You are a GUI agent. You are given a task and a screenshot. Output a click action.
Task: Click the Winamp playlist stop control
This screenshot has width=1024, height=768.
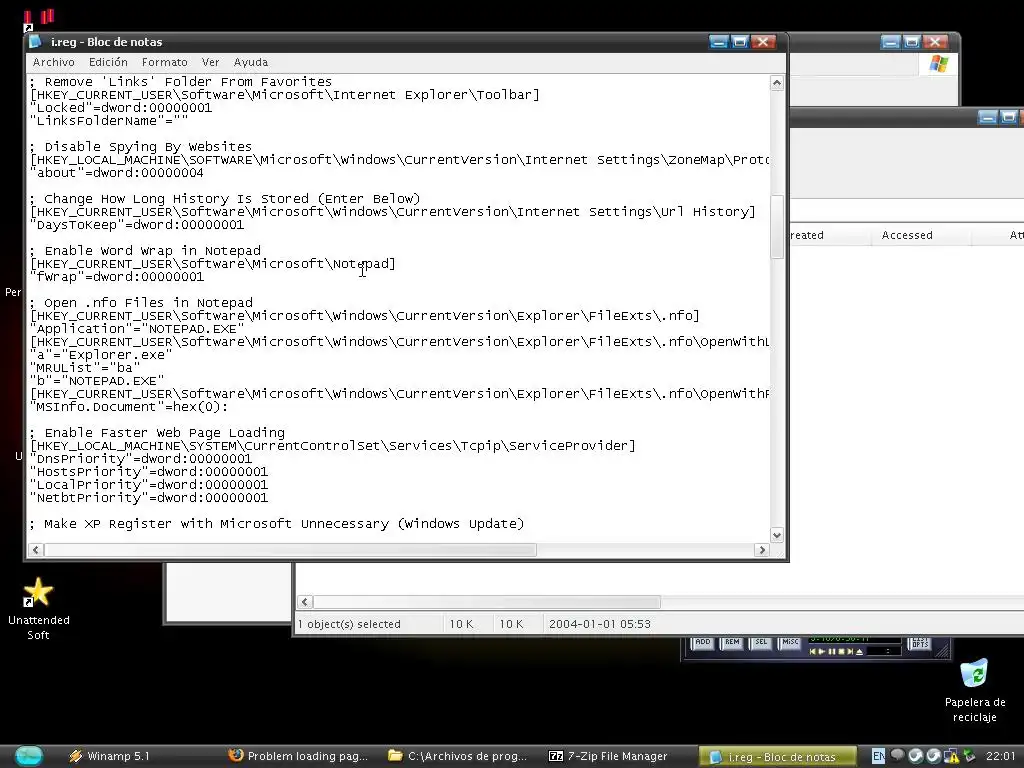[841, 652]
